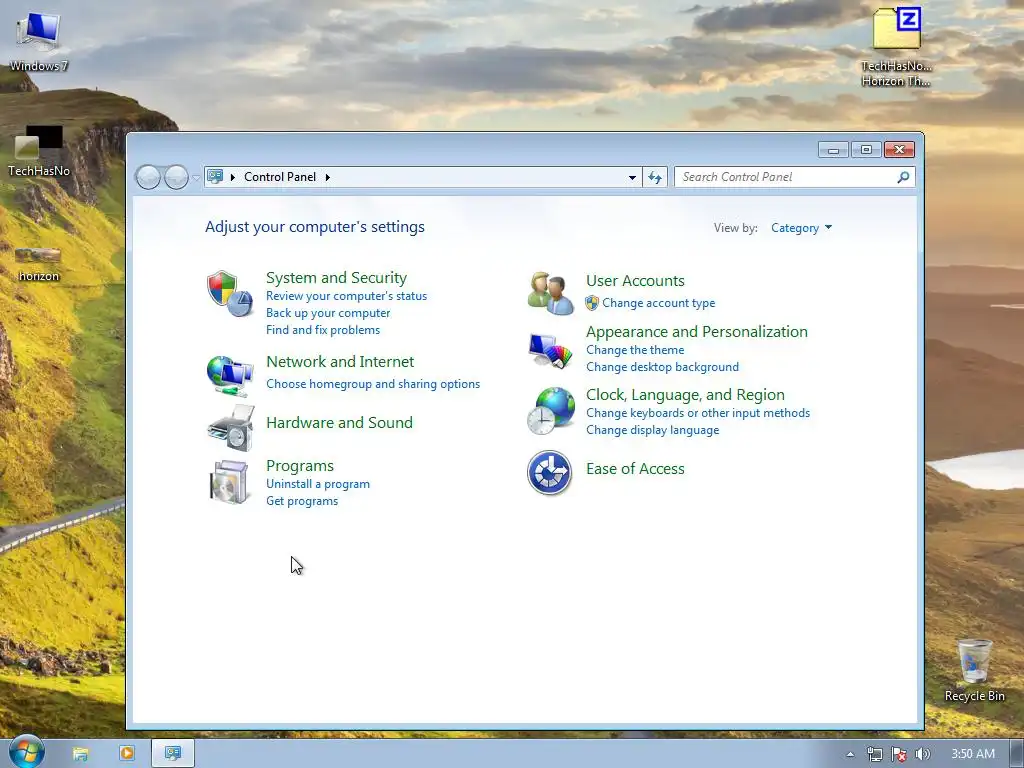The width and height of the screenshot is (1024, 768).
Task: Open the Ease of Access heading
Action: tap(635, 469)
